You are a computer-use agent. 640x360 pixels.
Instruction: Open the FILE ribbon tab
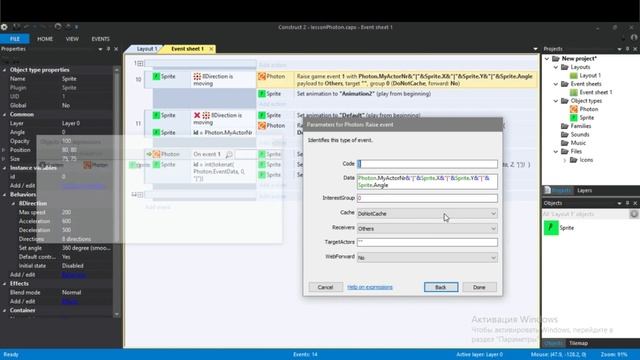pyautogui.click(x=15, y=39)
